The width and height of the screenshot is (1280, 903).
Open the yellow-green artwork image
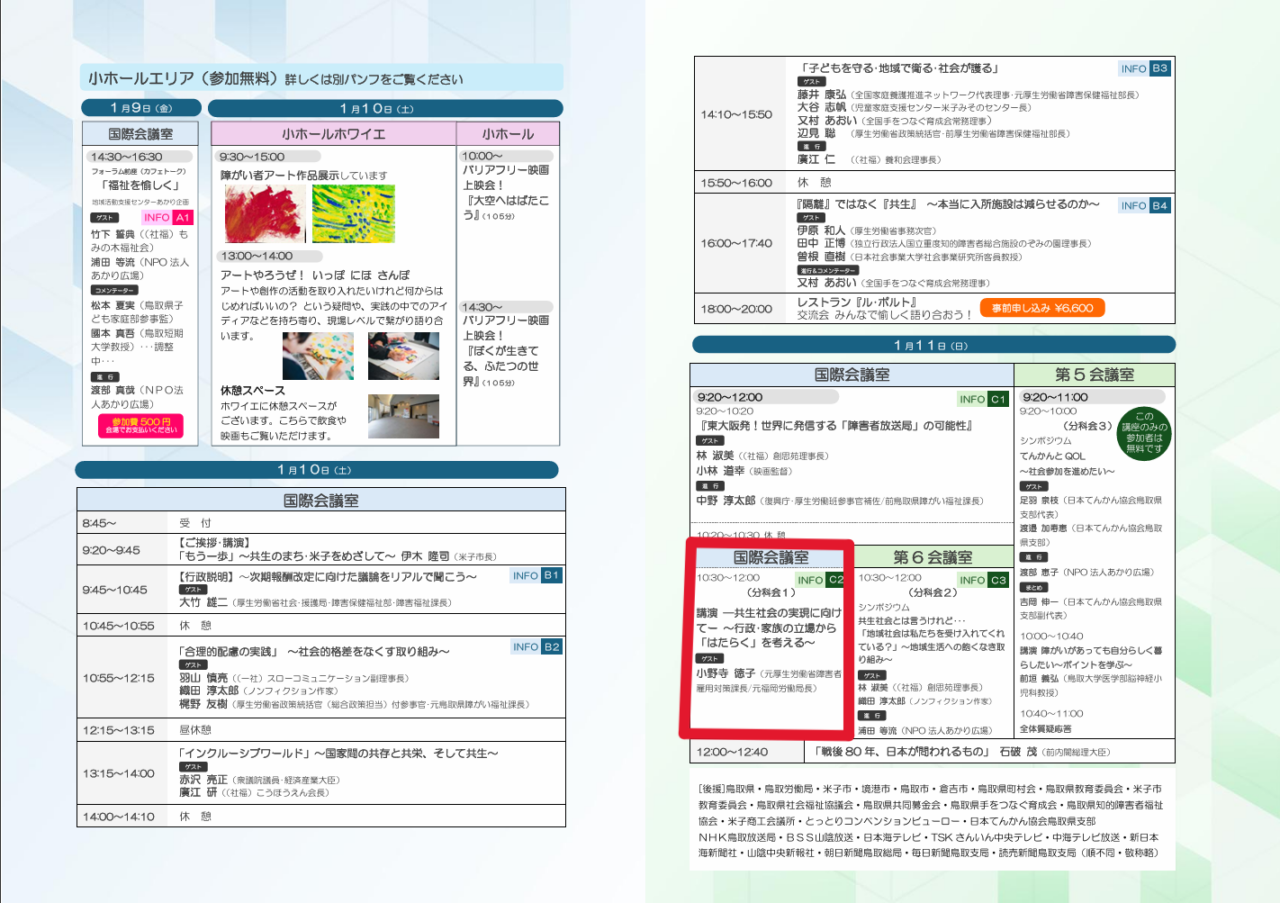[x=353, y=213]
